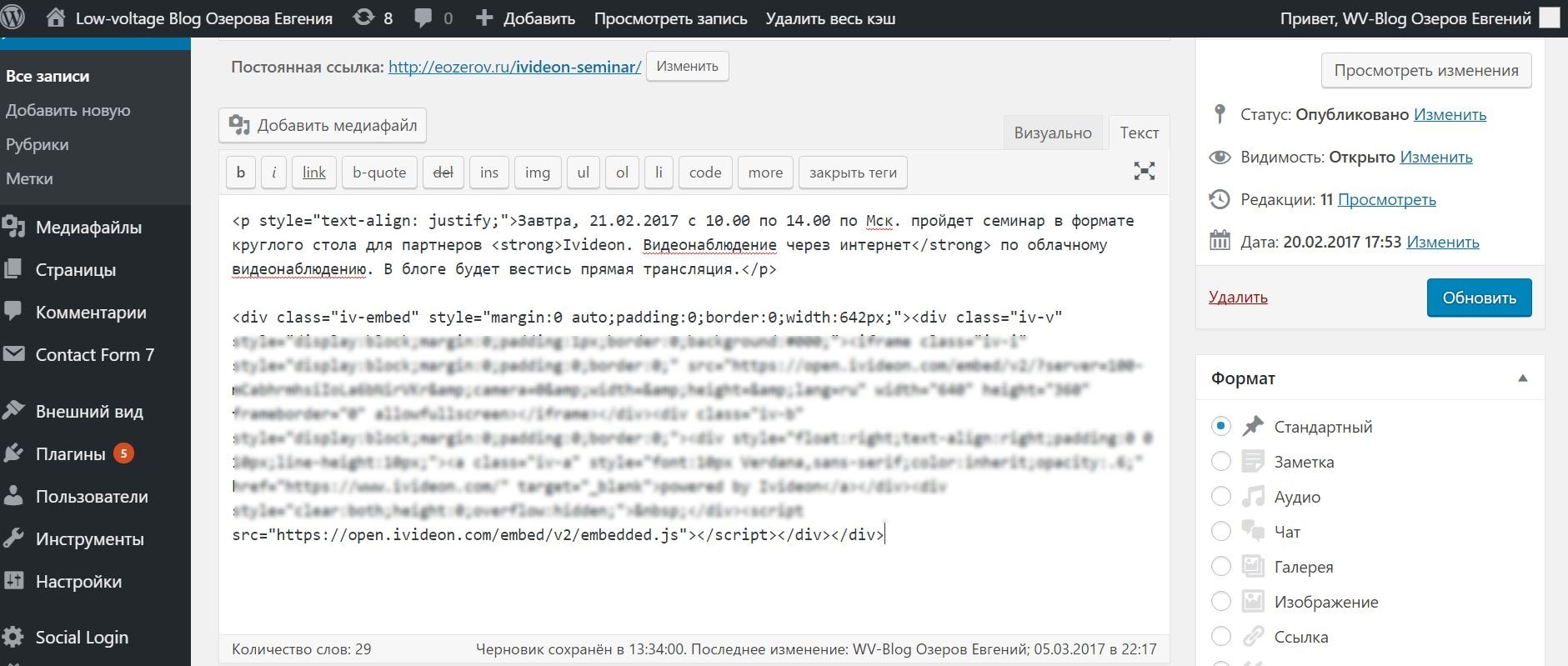Collapse the Формат panel arrow
The width and height of the screenshot is (1568, 666).
tap(1522, 378)
